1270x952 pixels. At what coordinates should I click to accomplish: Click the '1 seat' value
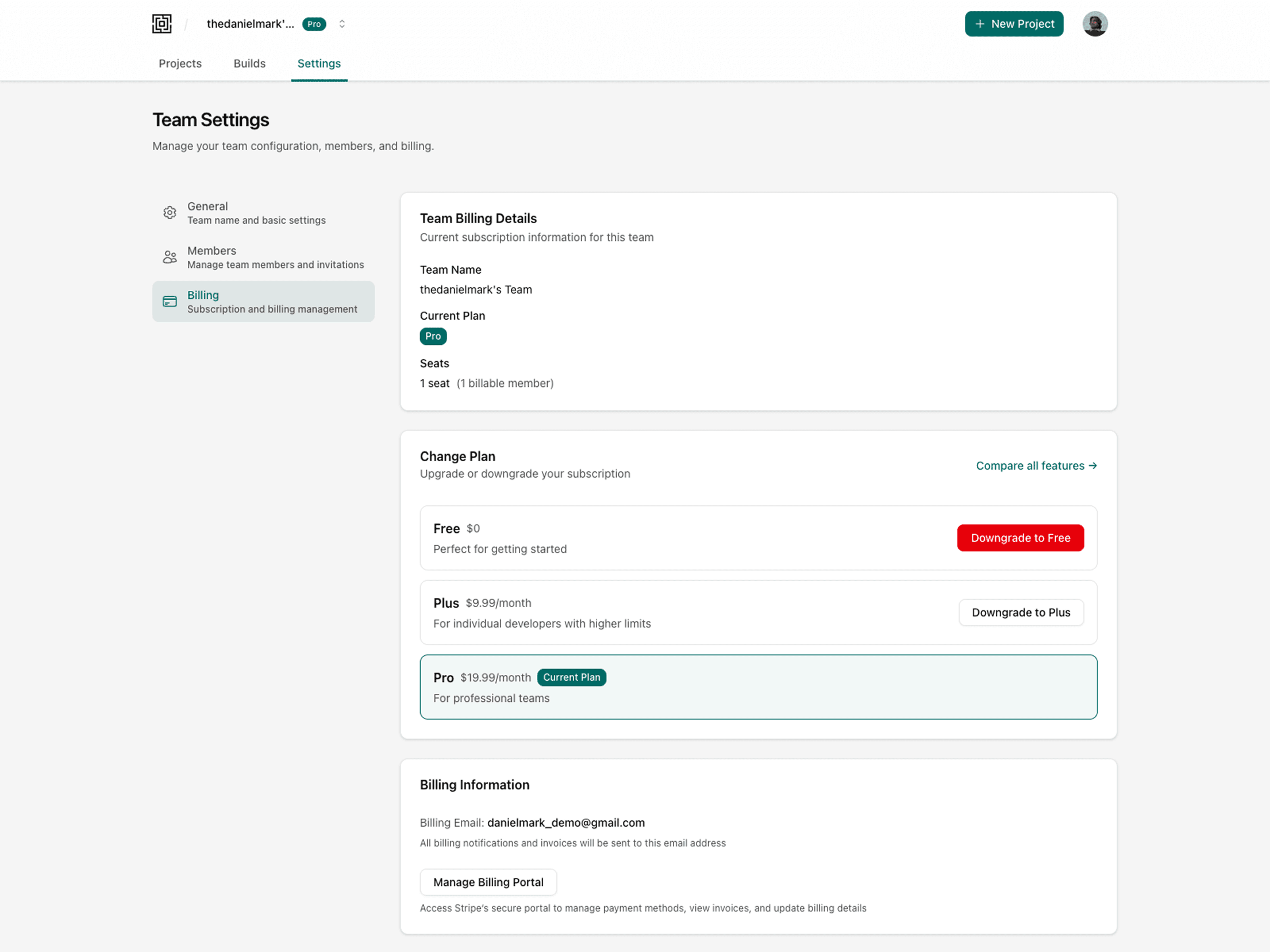click(x=434, y=383)
